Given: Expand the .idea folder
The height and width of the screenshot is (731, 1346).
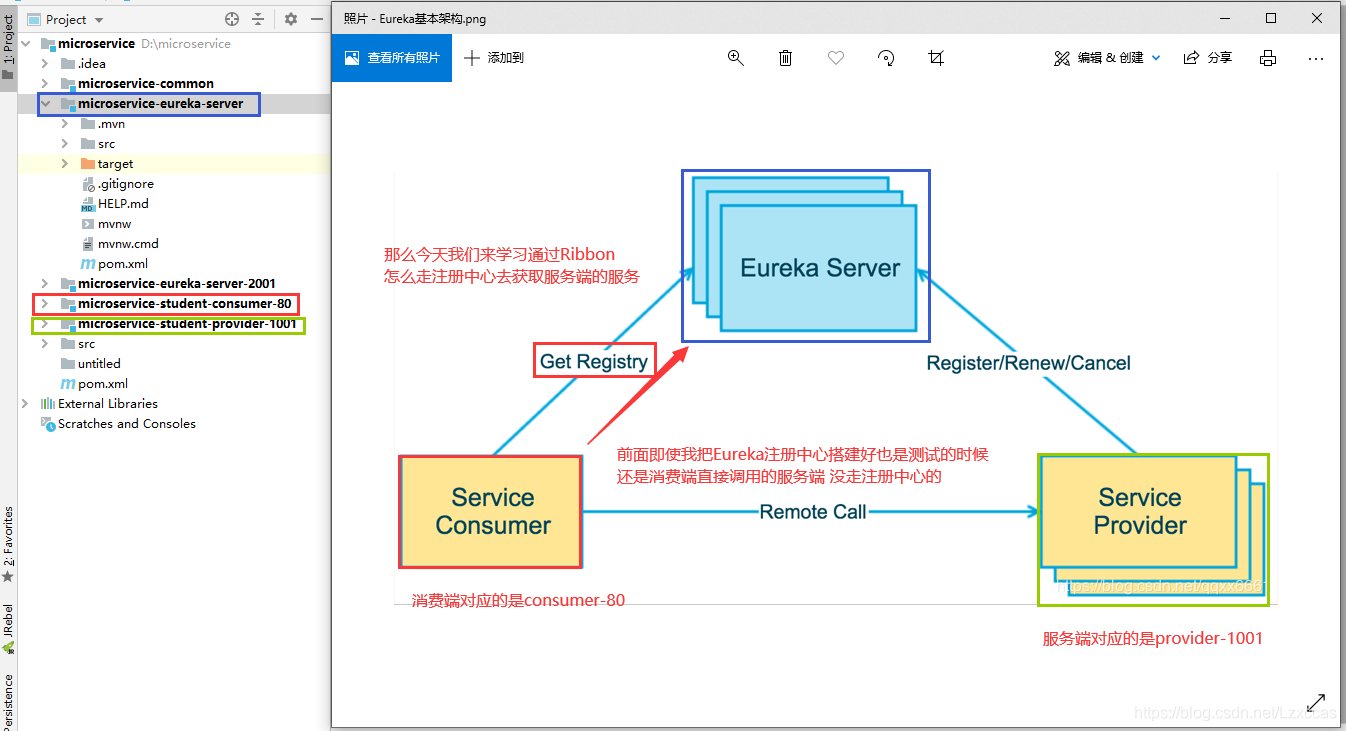Looking at the screenshot, I should click(45, 64).
